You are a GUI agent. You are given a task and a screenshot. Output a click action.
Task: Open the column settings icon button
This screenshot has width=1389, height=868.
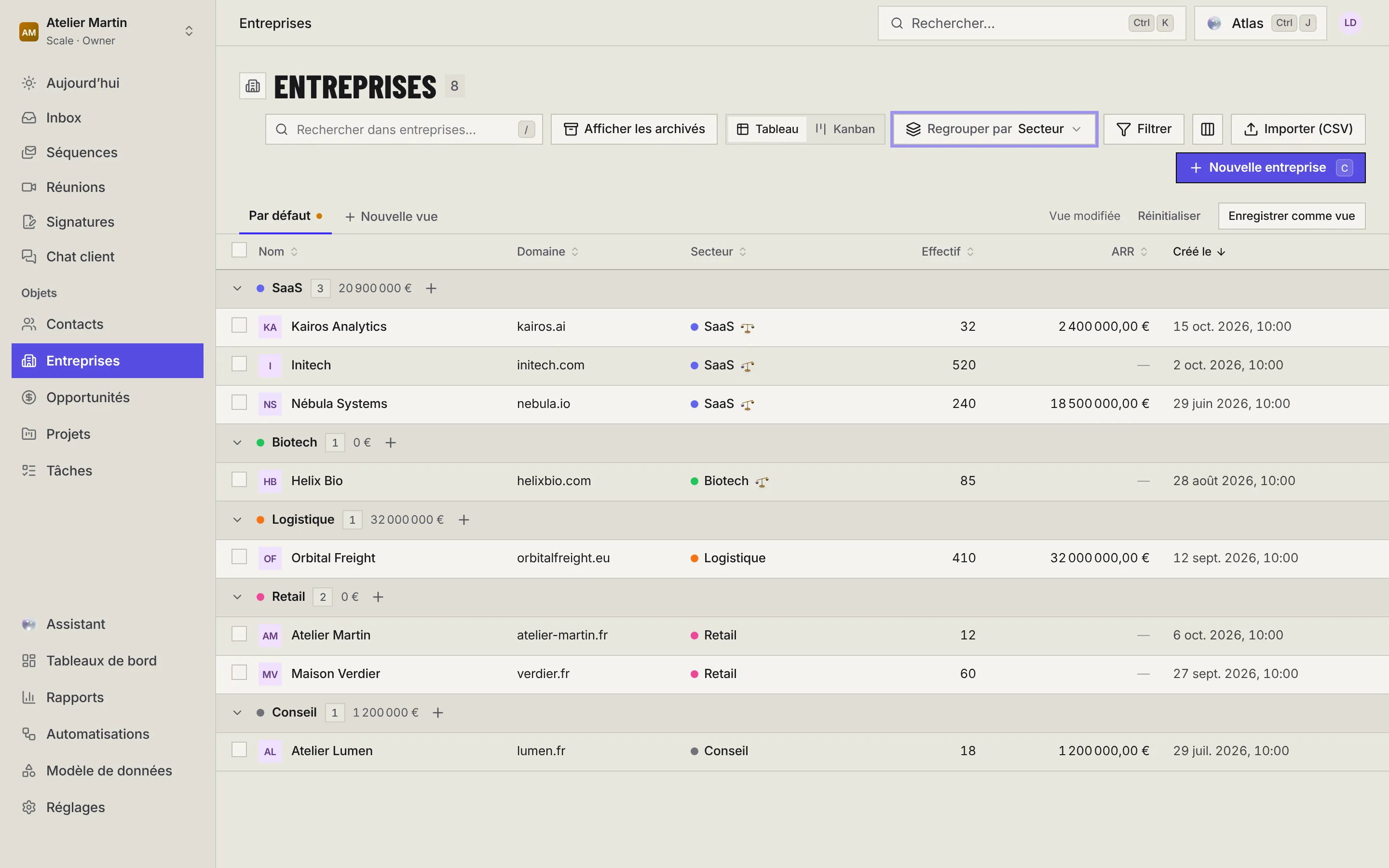1207,129
